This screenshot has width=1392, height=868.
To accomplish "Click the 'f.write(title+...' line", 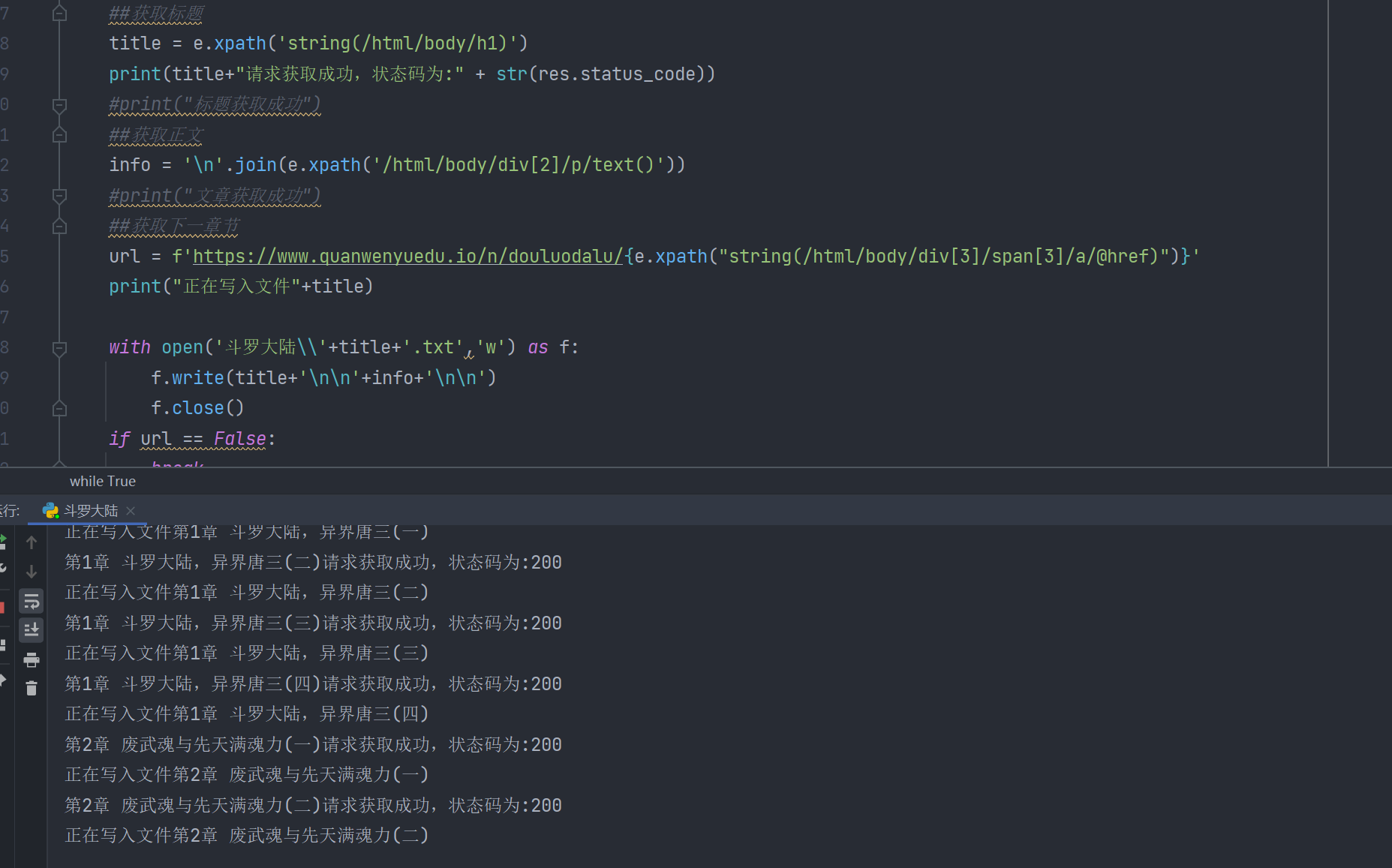I will (x=323, y=378).
